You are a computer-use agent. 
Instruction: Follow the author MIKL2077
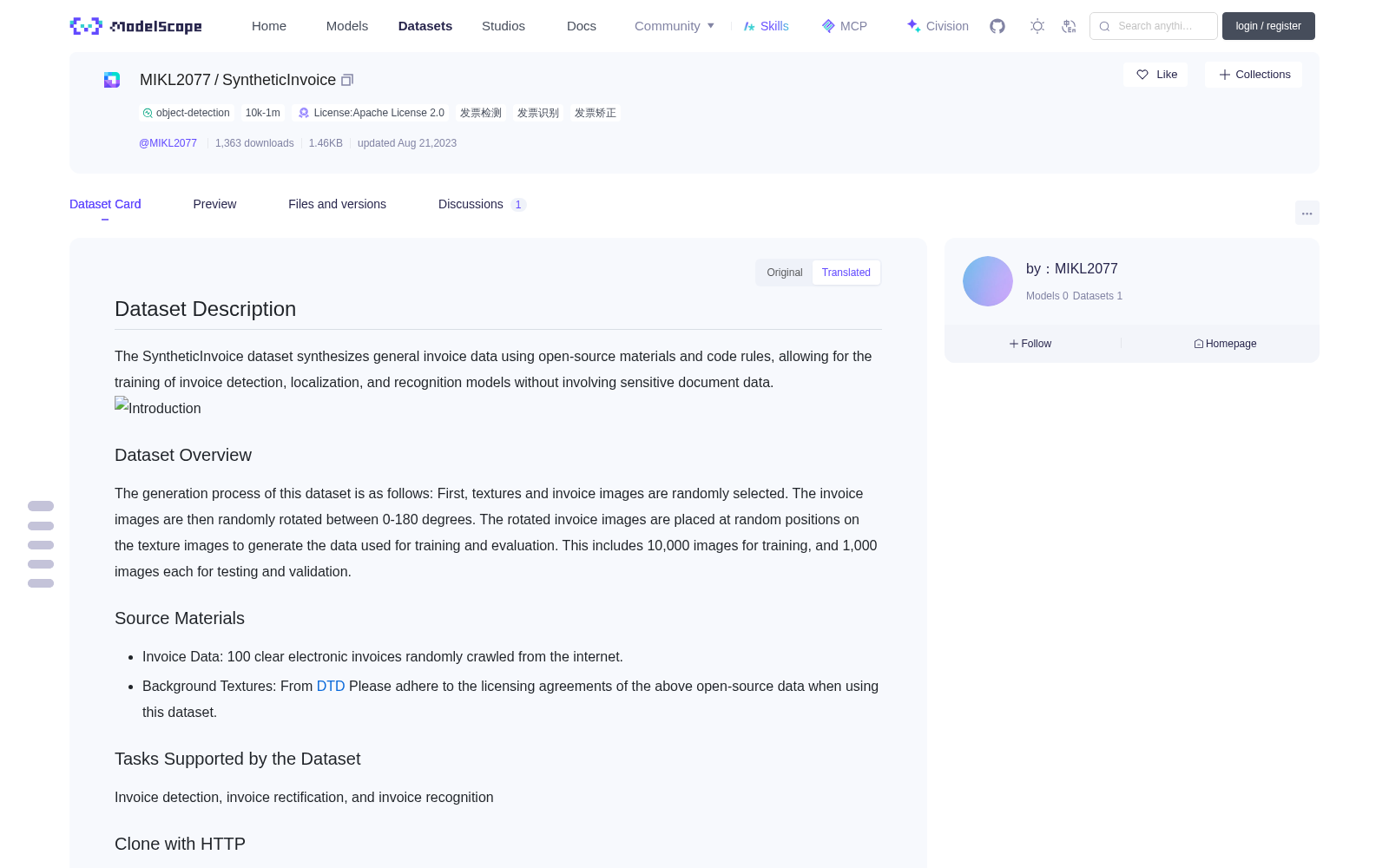tap(1030, 344)
